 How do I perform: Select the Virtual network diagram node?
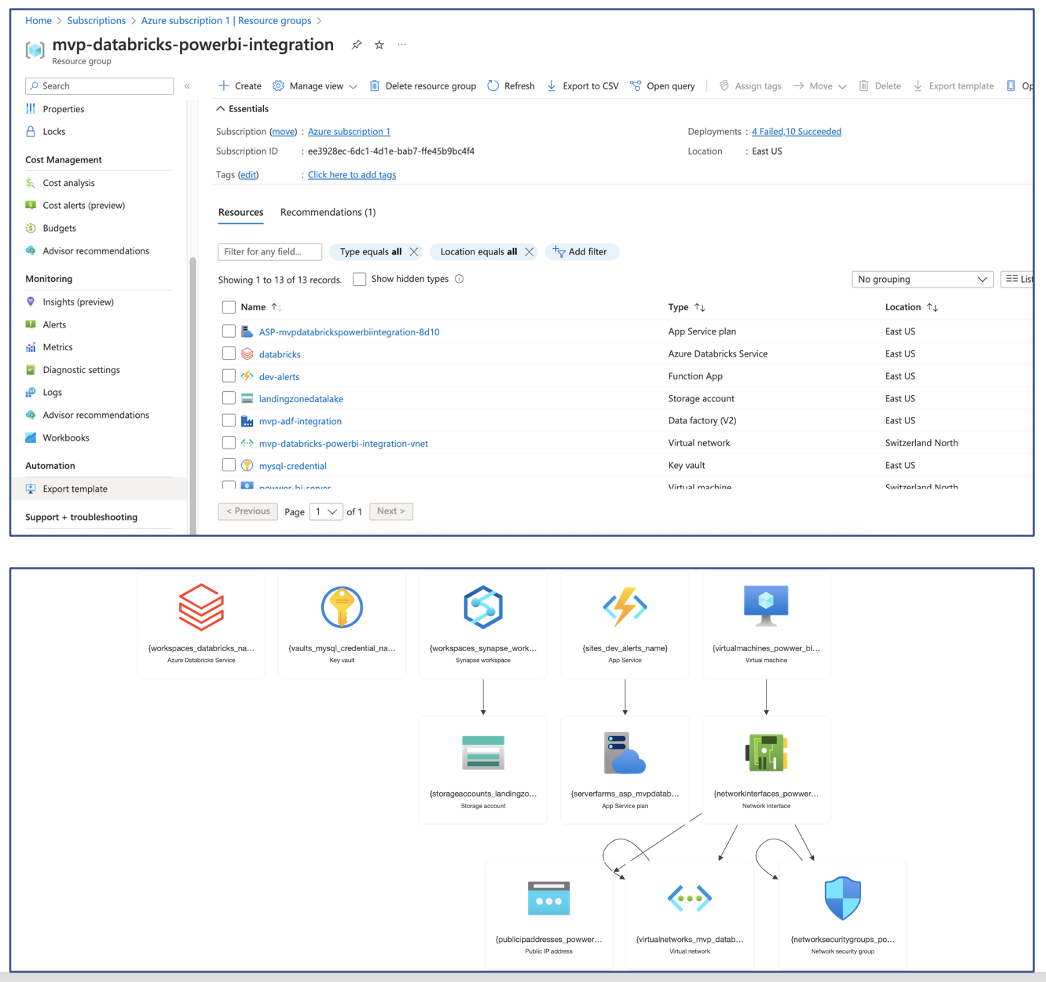point(690,915)
